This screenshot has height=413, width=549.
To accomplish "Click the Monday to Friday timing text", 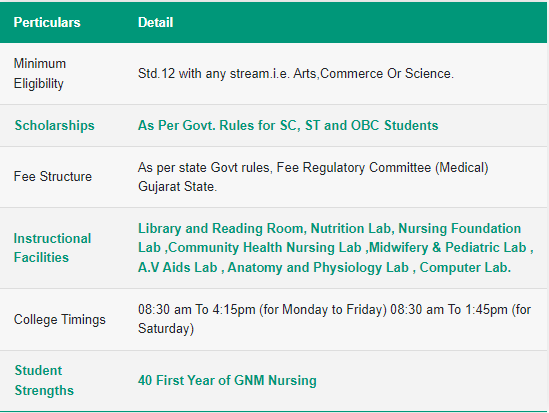I will [x=262, y=310].
